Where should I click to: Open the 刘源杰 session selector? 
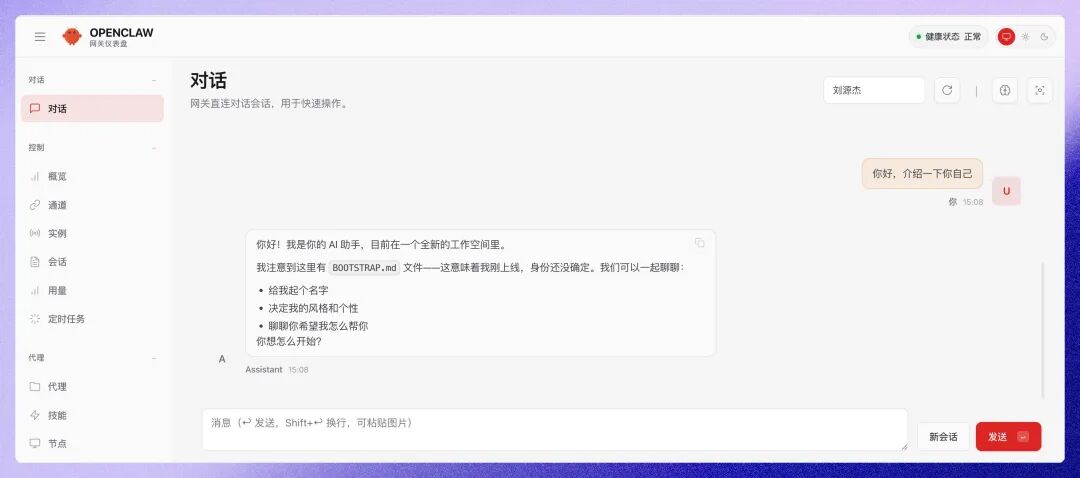pyautogui.click(x=874, y=90)
